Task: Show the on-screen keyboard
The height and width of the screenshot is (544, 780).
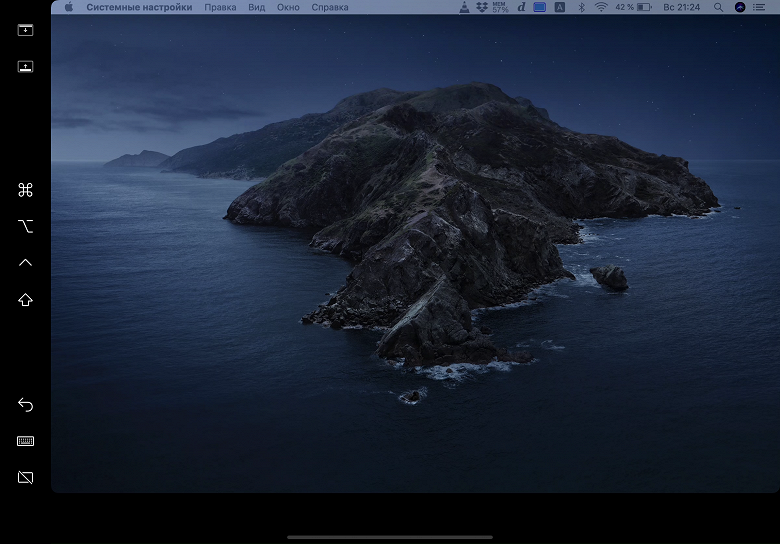Action: 25,441
